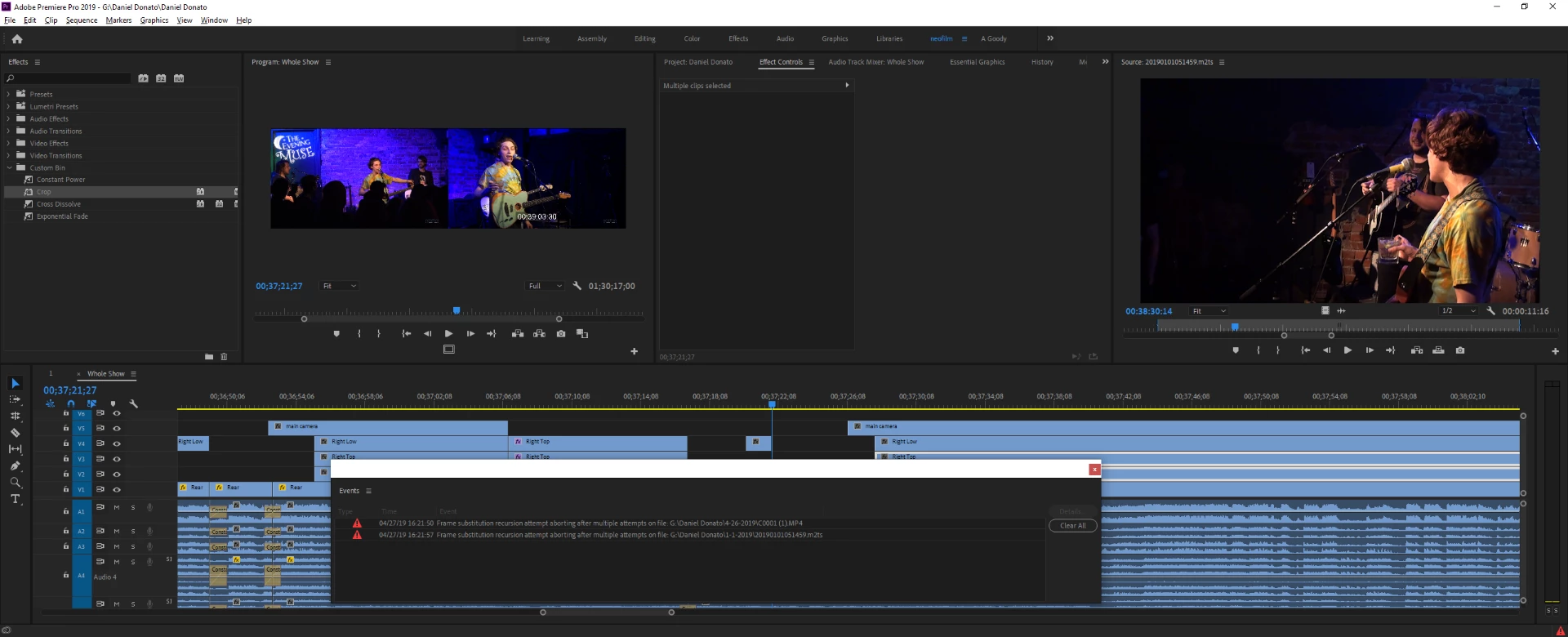Toggle V1 track output eye
This screenshot has height=637, width=1568.
[x=117, y=489]
